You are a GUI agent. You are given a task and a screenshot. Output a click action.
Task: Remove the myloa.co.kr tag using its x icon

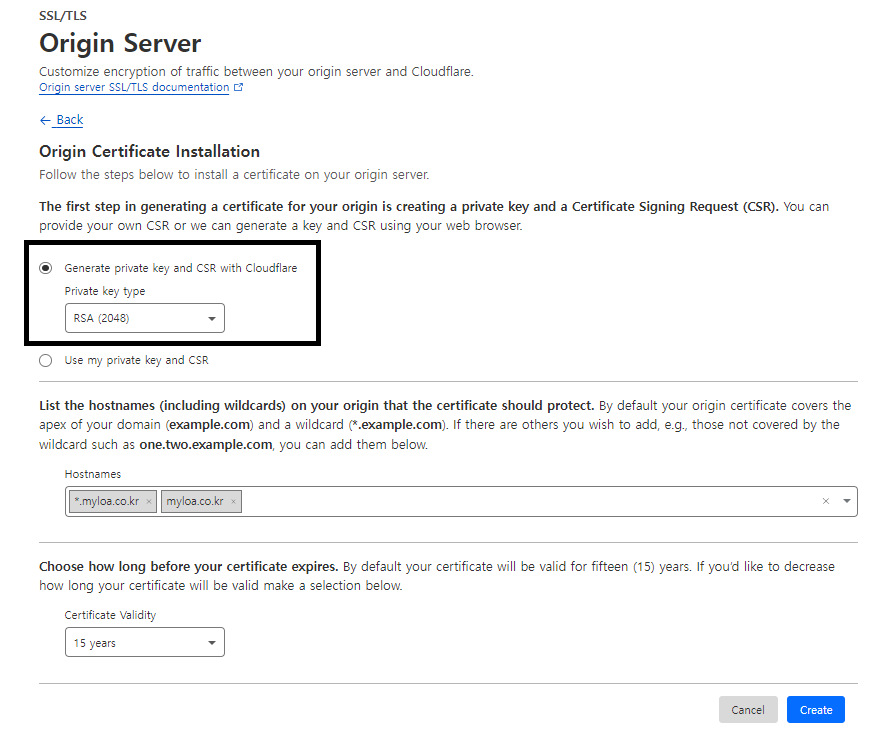(x=233, y=501)
